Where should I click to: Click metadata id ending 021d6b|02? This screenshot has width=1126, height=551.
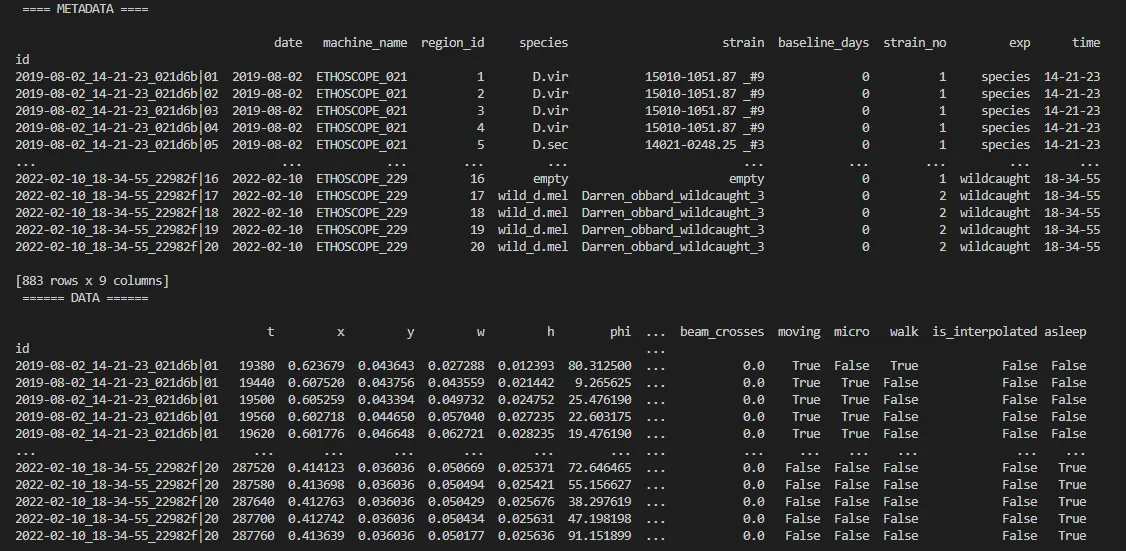tap(116, 93)
